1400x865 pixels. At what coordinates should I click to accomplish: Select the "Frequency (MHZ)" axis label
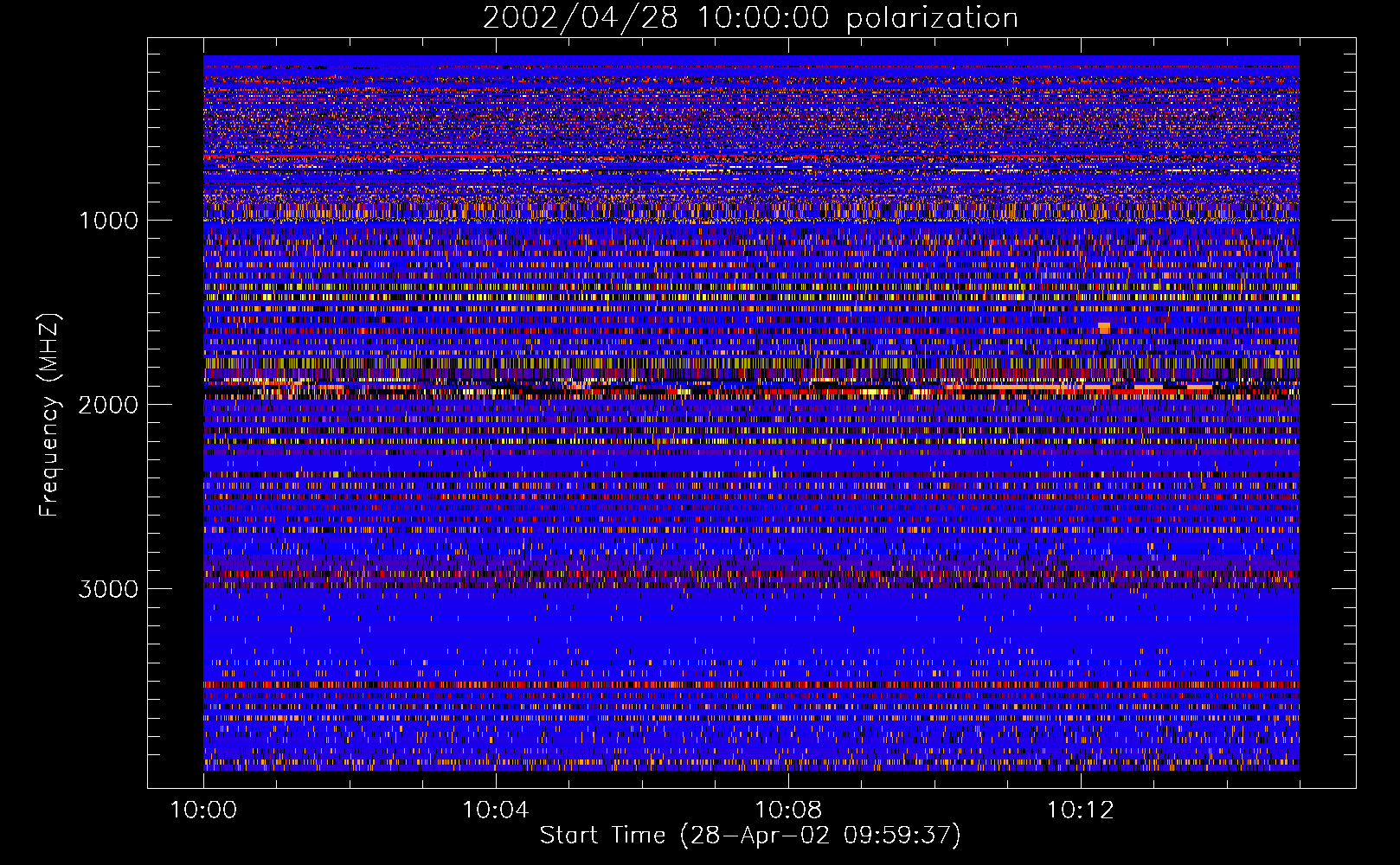coord(50,415)
